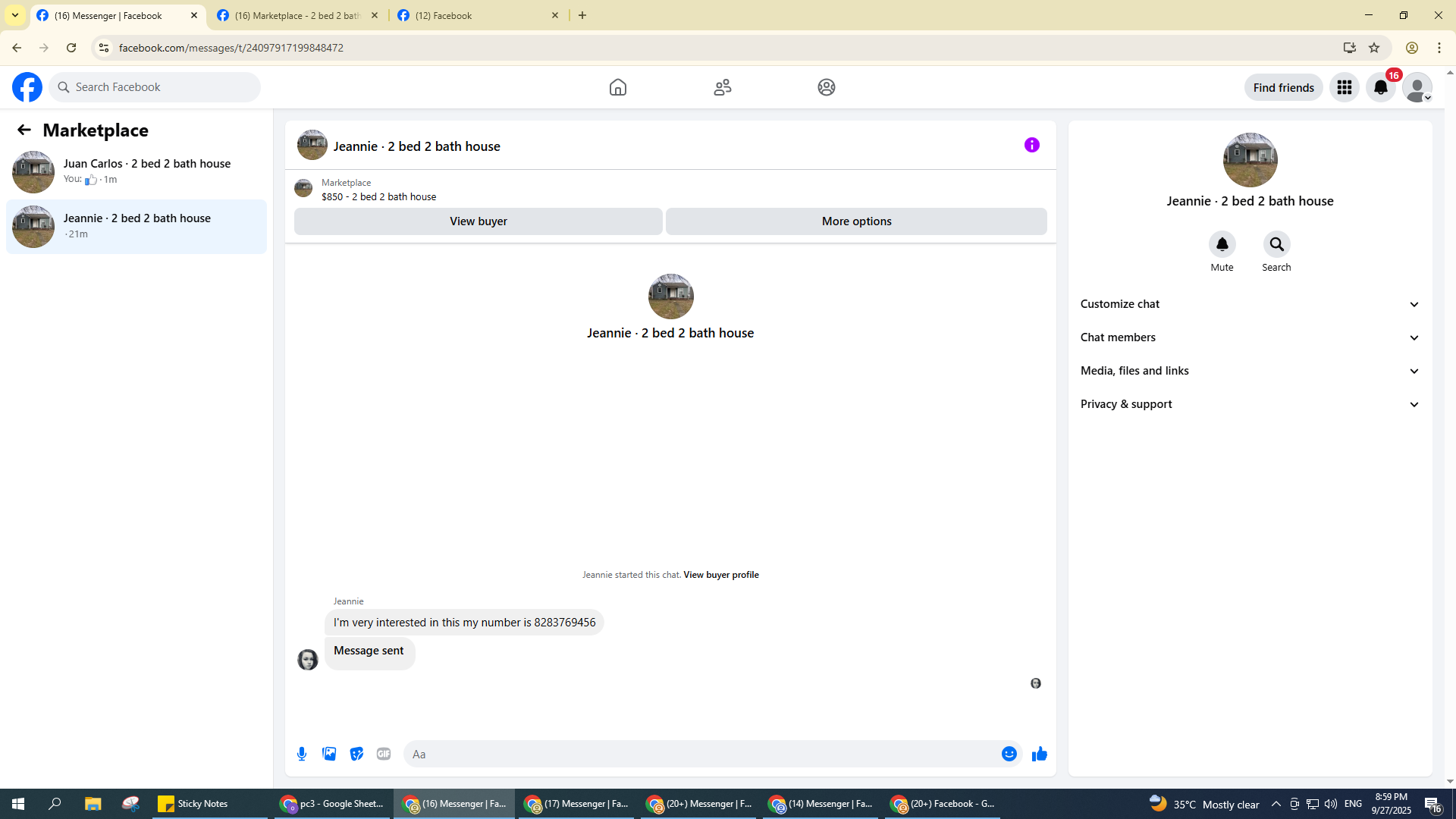Click View buyer button

point(478,221)
